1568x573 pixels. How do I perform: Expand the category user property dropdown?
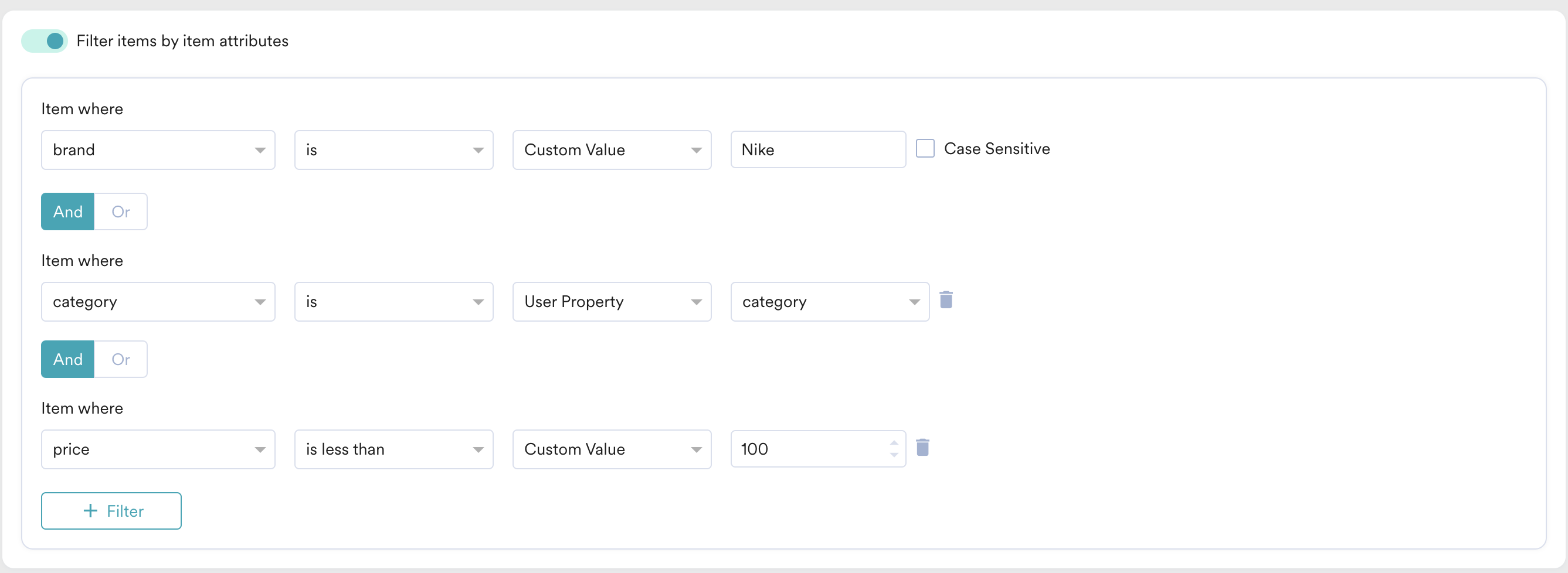[x=829, y=302]
